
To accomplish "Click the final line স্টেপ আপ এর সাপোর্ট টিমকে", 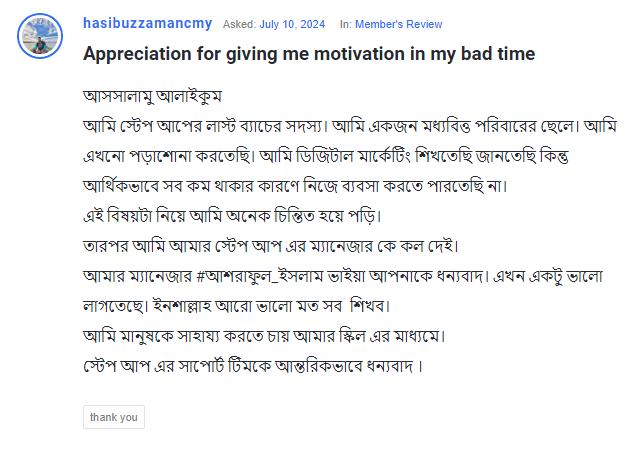I will pos(253,364).
